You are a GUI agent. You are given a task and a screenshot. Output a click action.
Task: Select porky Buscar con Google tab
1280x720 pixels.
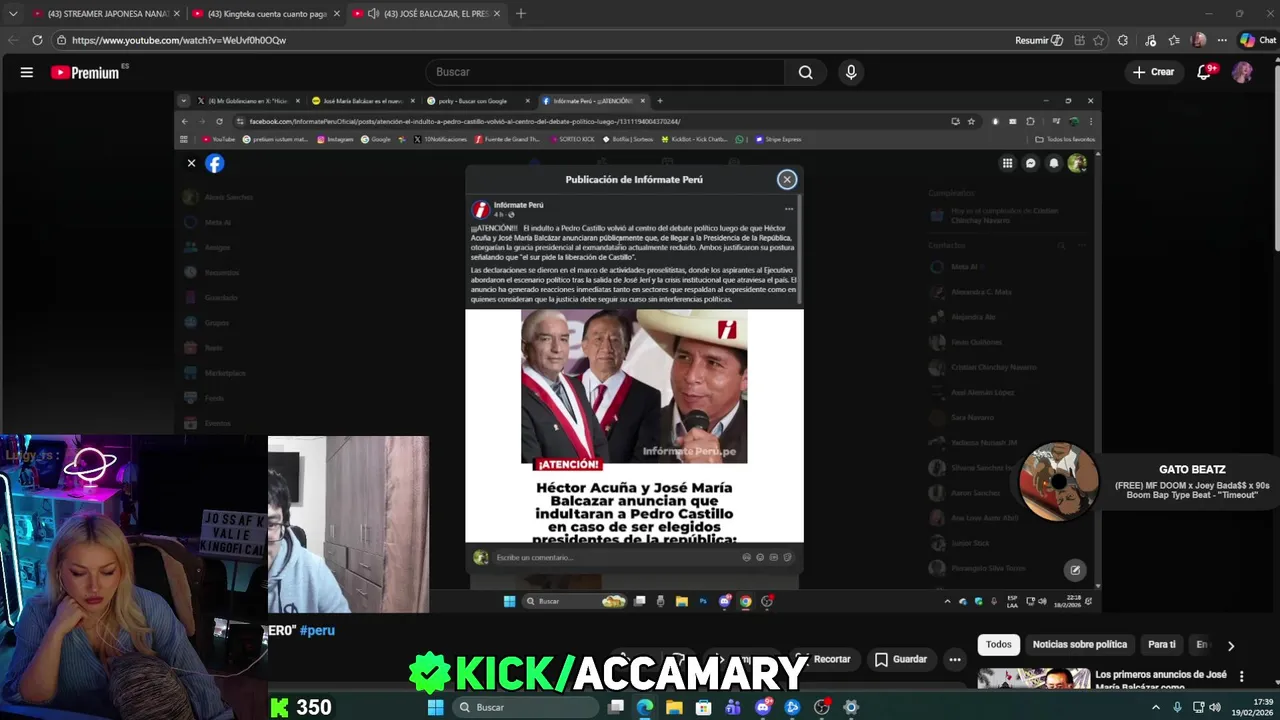tap(478, 101)
